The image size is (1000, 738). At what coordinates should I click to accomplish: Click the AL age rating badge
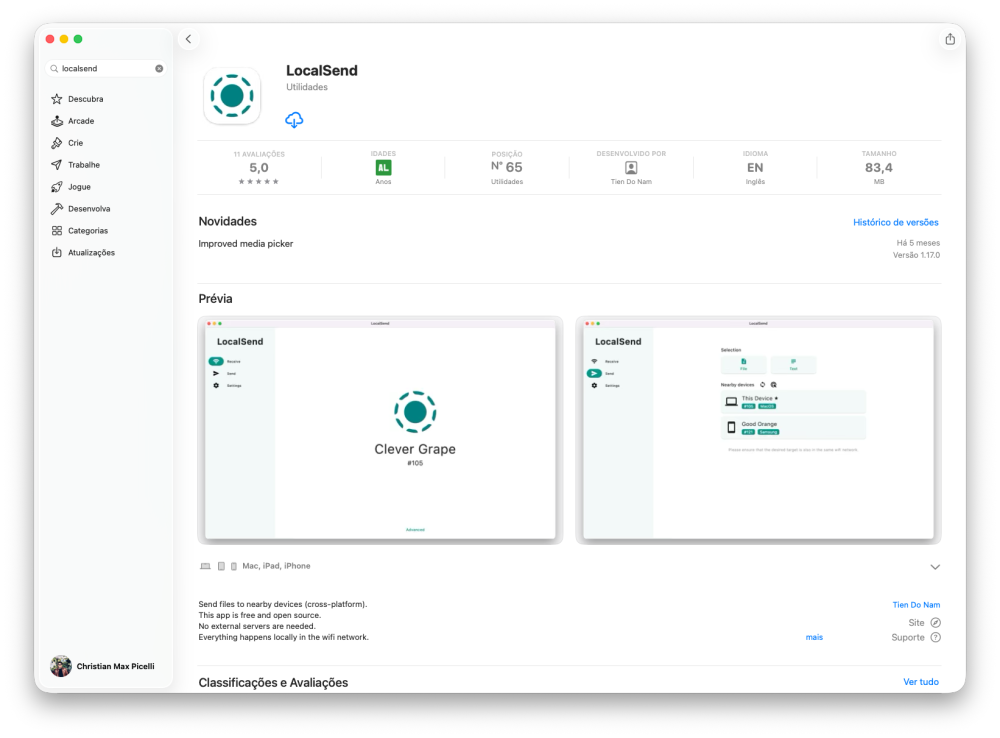click(383, 168)
